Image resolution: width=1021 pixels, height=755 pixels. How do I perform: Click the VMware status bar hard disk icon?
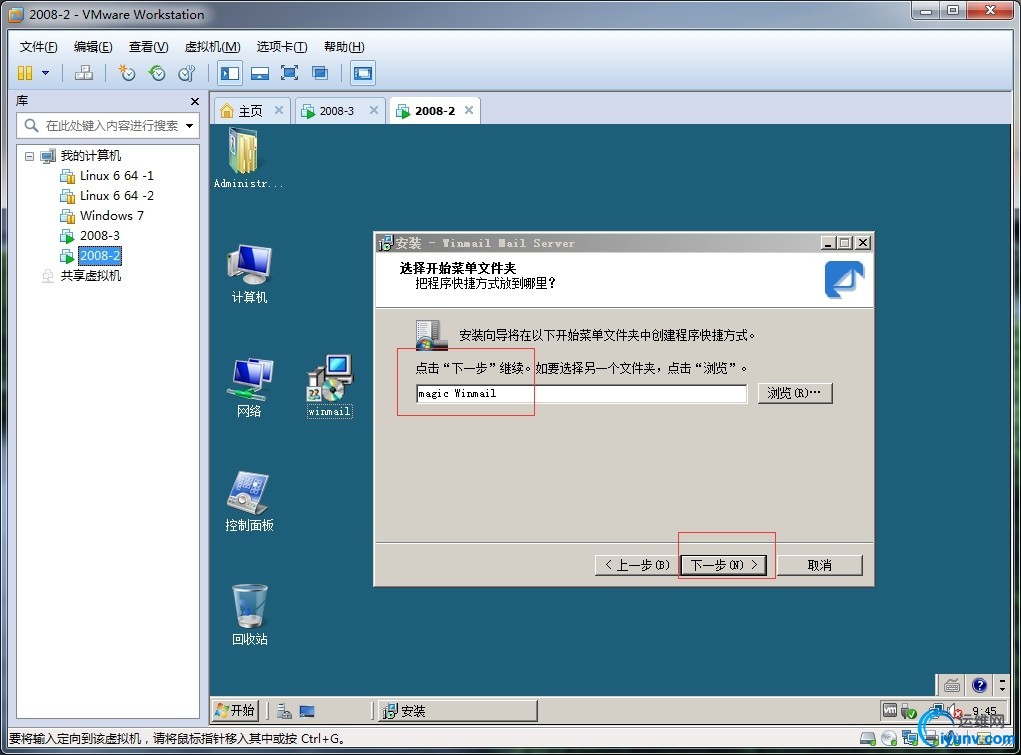click(x=867, y=739)
